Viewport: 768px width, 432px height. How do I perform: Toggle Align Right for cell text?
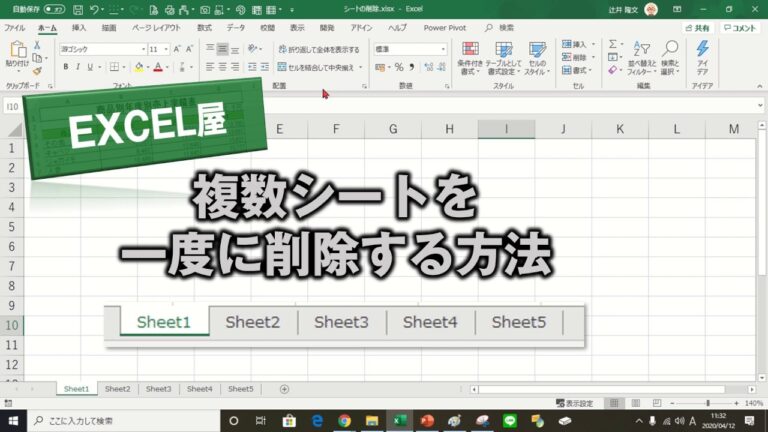[235, 67]
